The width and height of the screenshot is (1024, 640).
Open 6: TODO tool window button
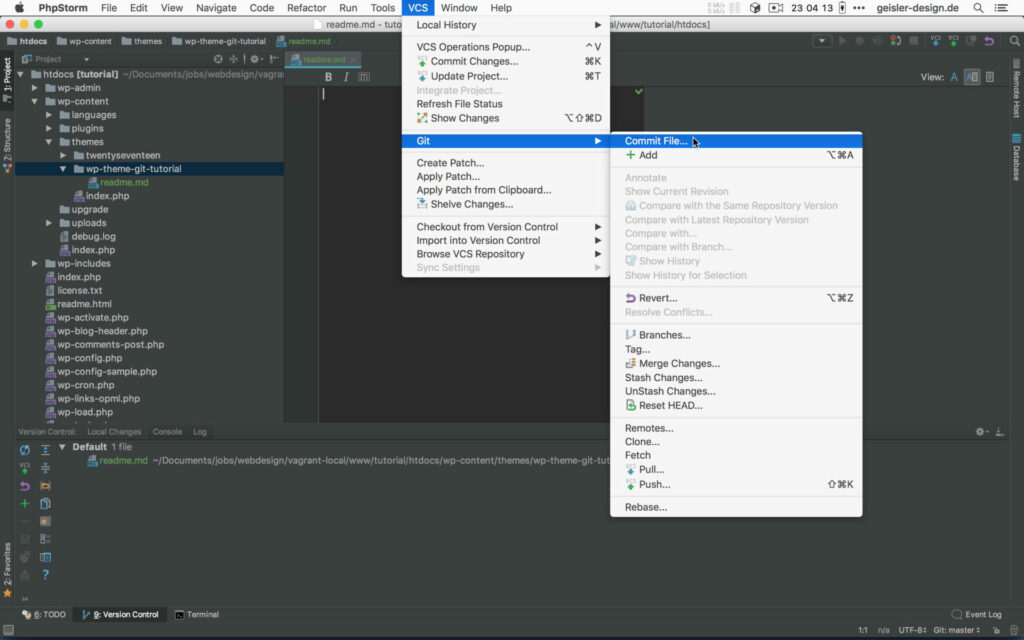[44, 615]
